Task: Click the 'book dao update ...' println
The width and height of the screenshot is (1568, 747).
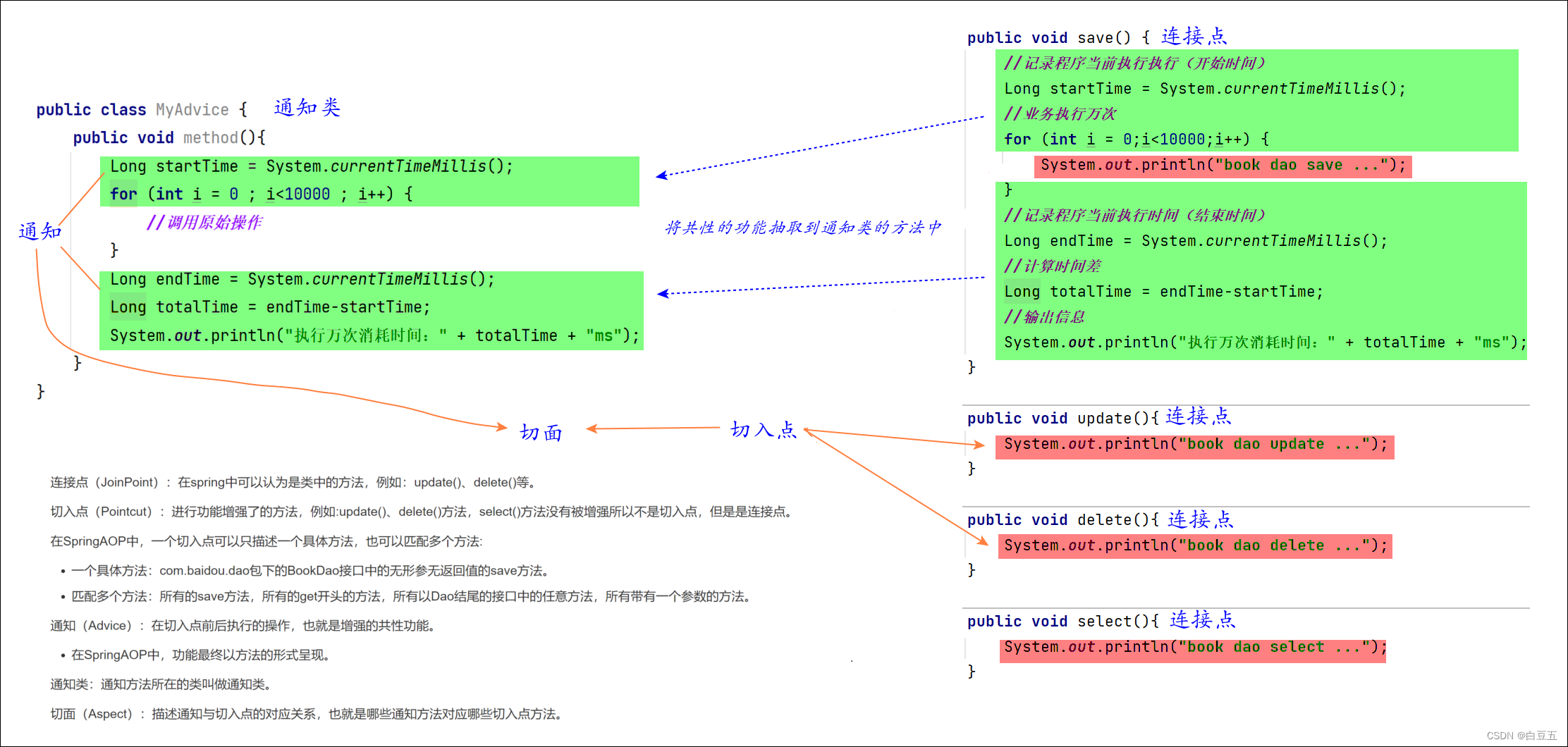Action: click(x=1195, y=445)
